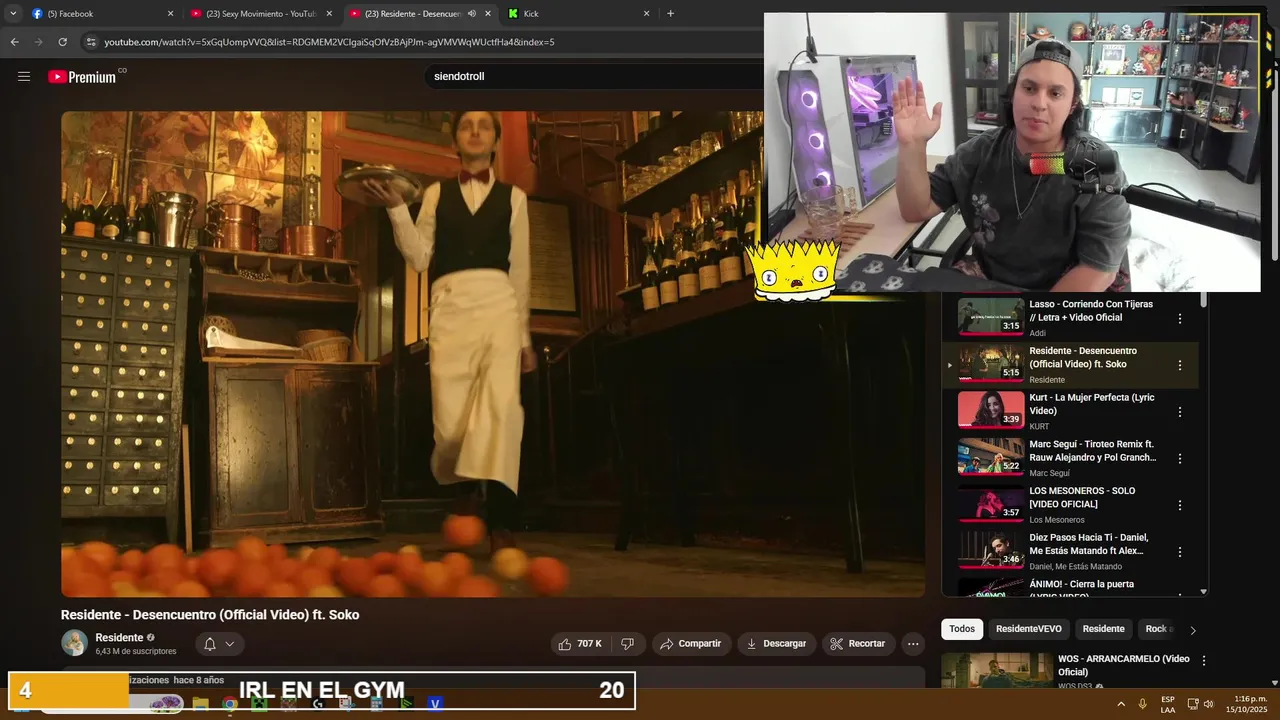Play Diez Pasos Hacia Ti thumbnail

990,550
